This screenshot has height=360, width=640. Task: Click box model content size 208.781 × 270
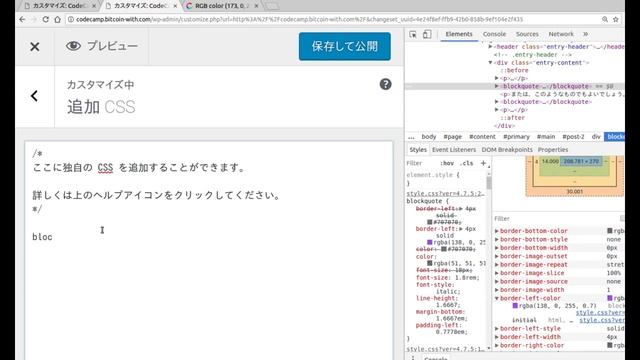580,161
